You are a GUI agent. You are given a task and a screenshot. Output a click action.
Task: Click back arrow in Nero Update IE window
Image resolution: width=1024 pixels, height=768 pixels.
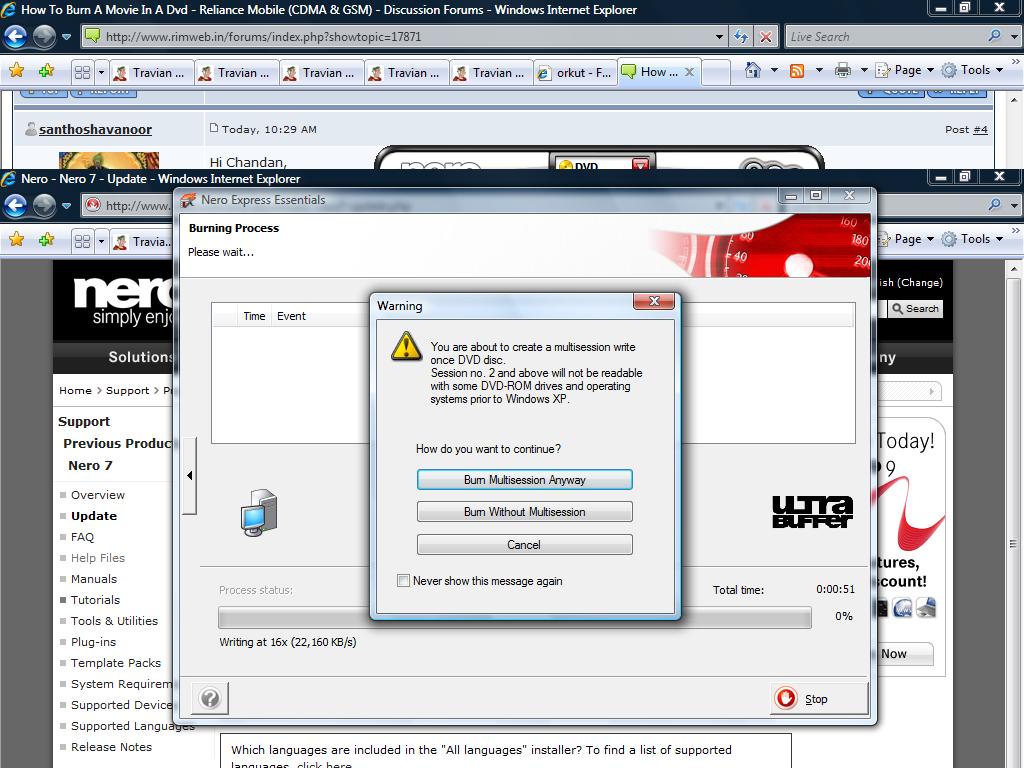pyautogui.click(x=16, y=206)
